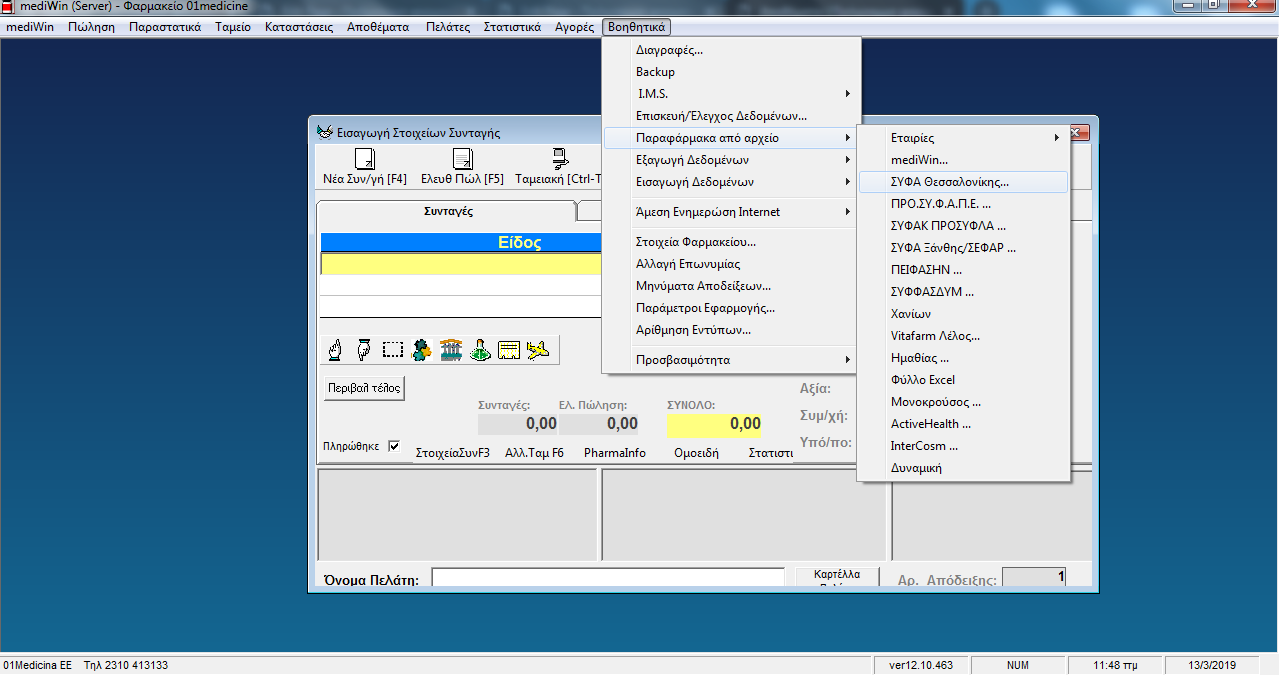
Task: Open the Πώληση menu
Action: pos(92,27)
